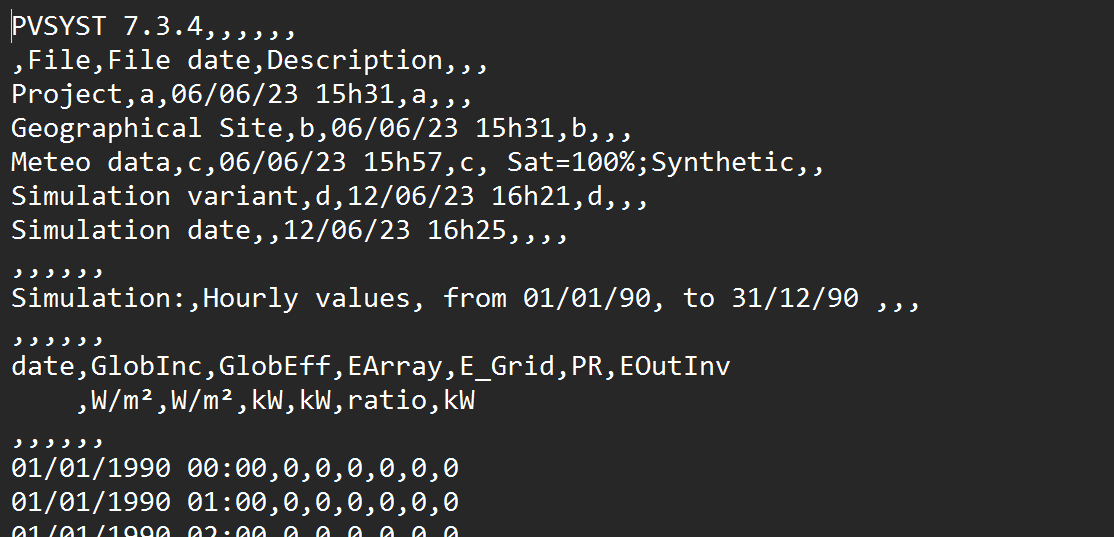Click the EOutInv column header

(x=675, y=367)
